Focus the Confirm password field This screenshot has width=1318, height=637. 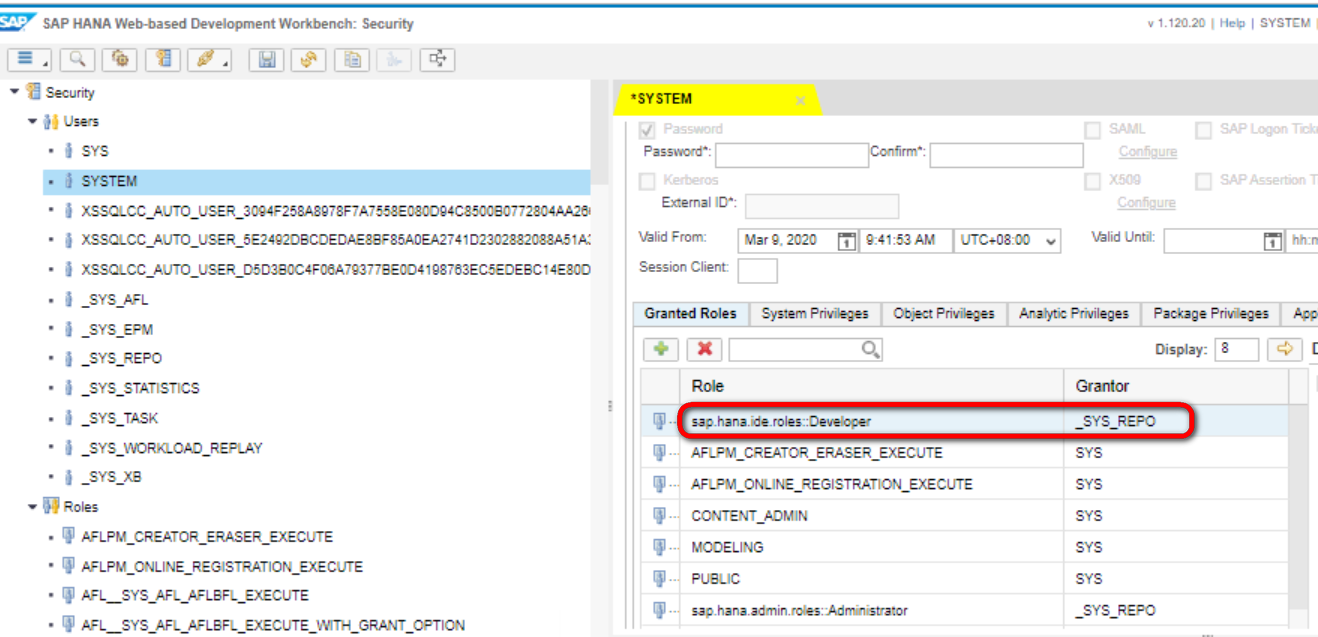[x=1007, y=155]
